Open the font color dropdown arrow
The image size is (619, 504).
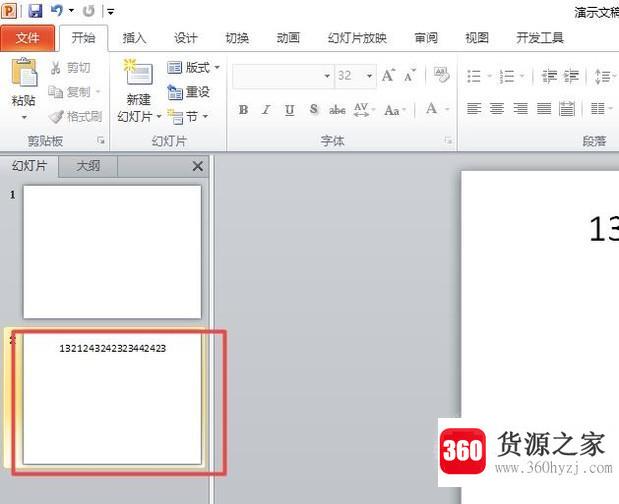(448, 109)
